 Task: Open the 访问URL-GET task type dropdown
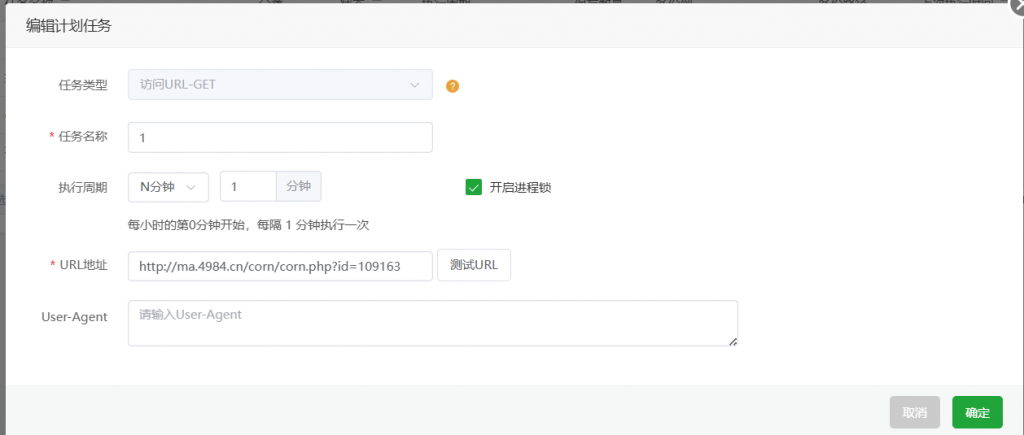[x=280, y=85]
